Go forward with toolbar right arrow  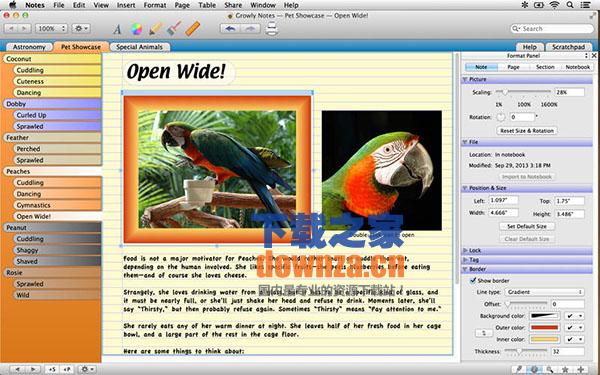point(24,29)
